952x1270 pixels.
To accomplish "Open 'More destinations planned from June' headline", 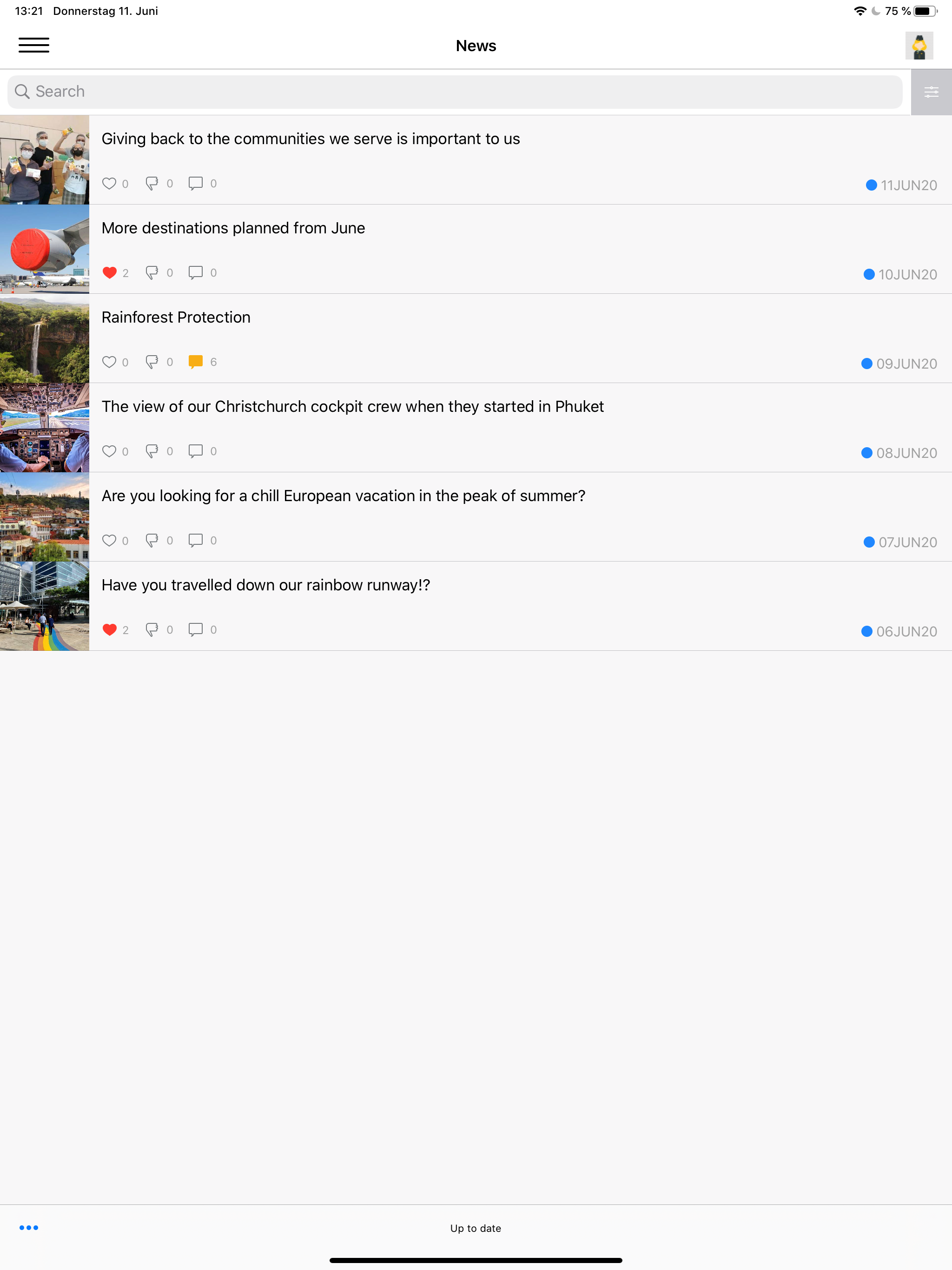I will 233,228.
